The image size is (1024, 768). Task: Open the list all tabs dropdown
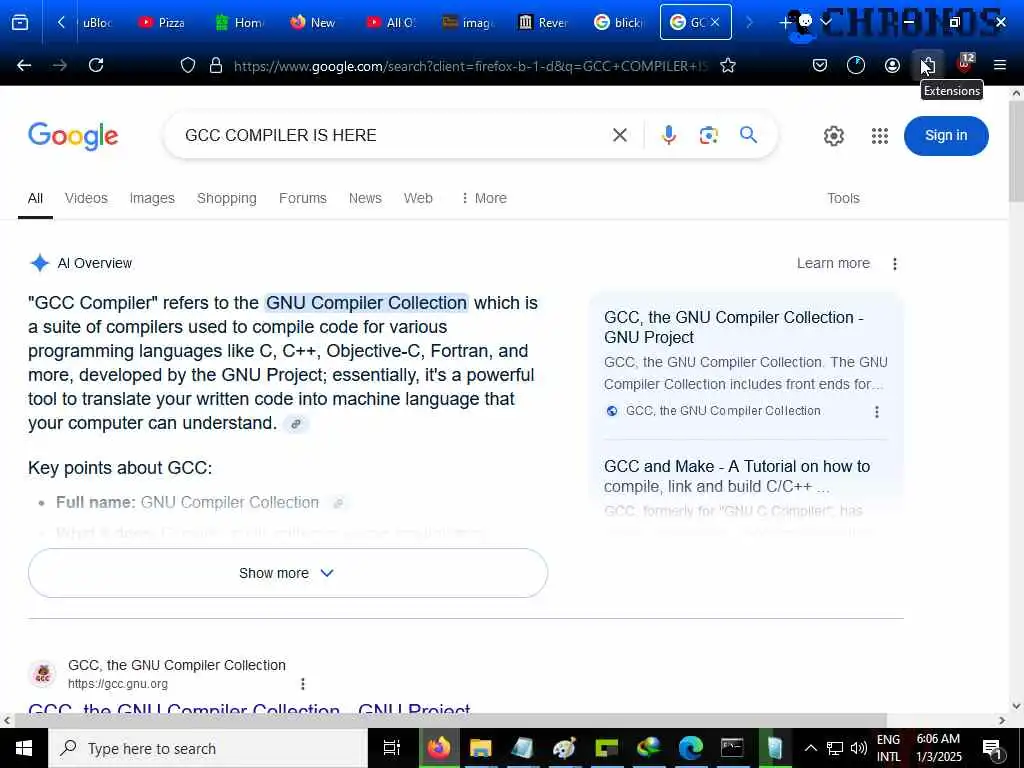click(x=825, y=23)
